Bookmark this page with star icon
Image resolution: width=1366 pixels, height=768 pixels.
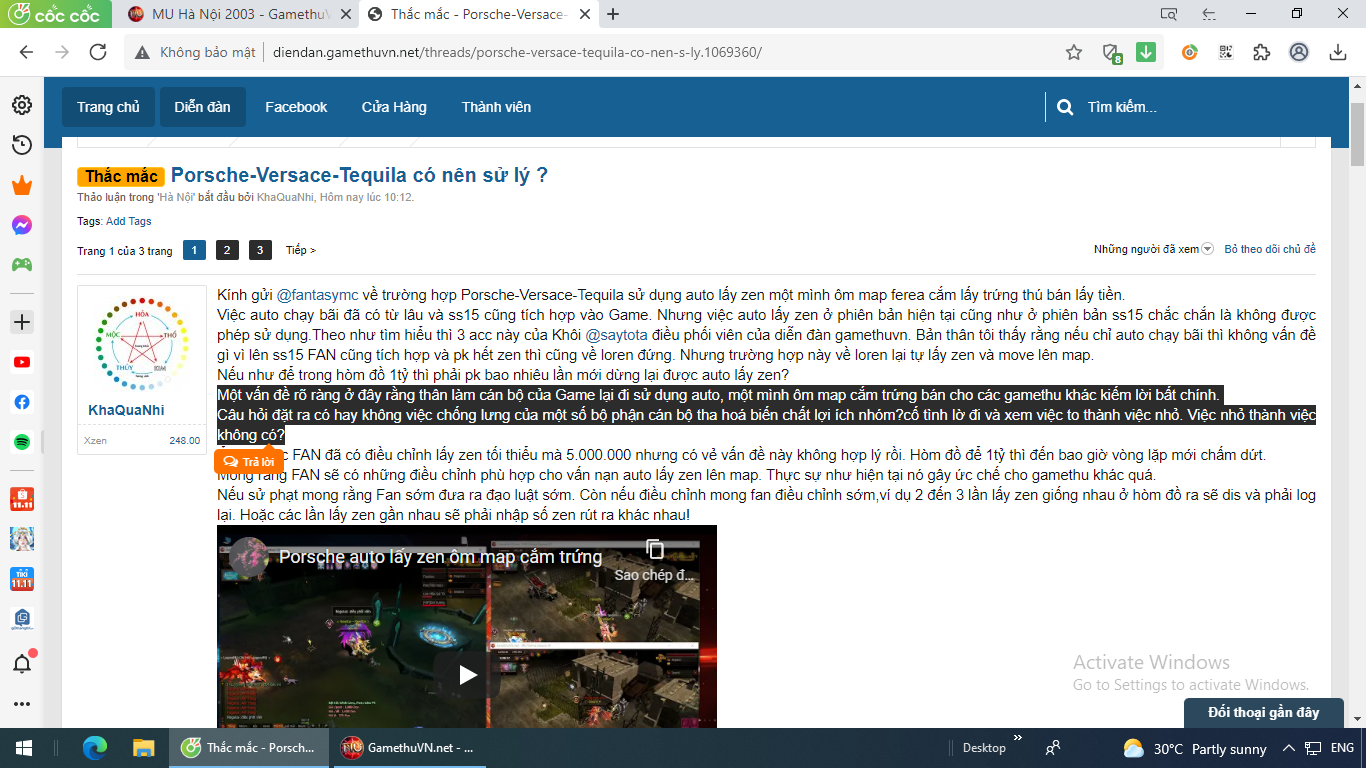[x=1074, y=52]
